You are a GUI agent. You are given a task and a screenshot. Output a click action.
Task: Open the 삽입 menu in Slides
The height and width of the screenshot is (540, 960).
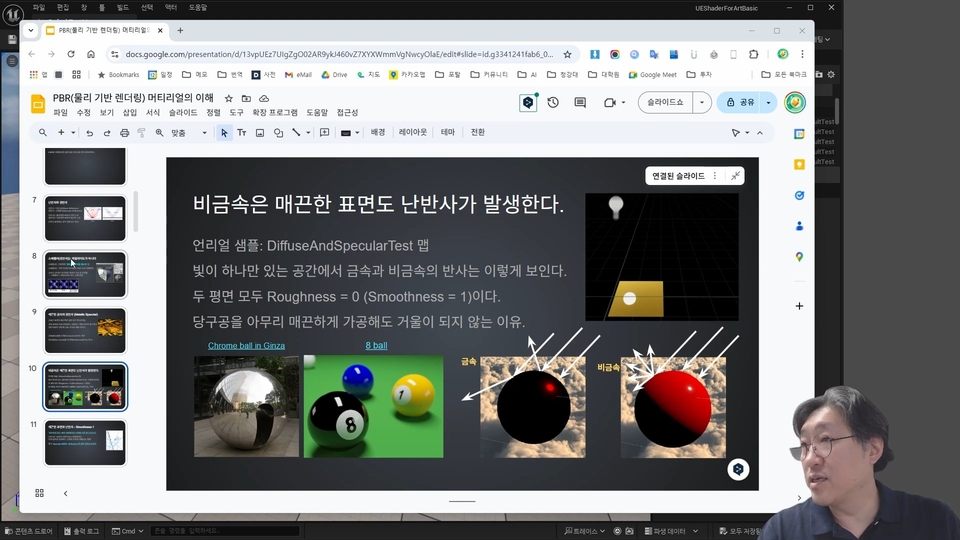pyautogui.click(x=130, y=113)
